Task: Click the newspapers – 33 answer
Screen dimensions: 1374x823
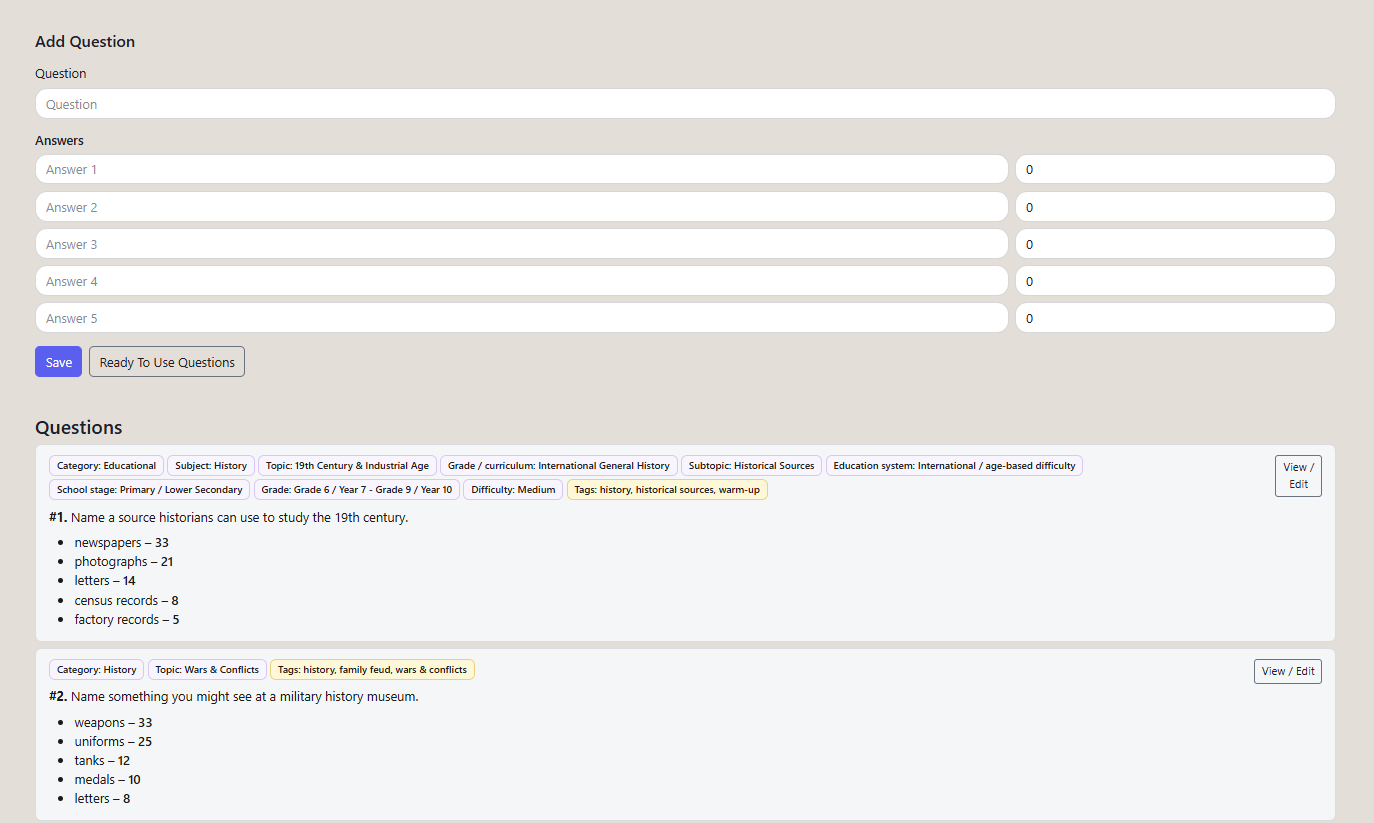Action: tap(121, 543)
